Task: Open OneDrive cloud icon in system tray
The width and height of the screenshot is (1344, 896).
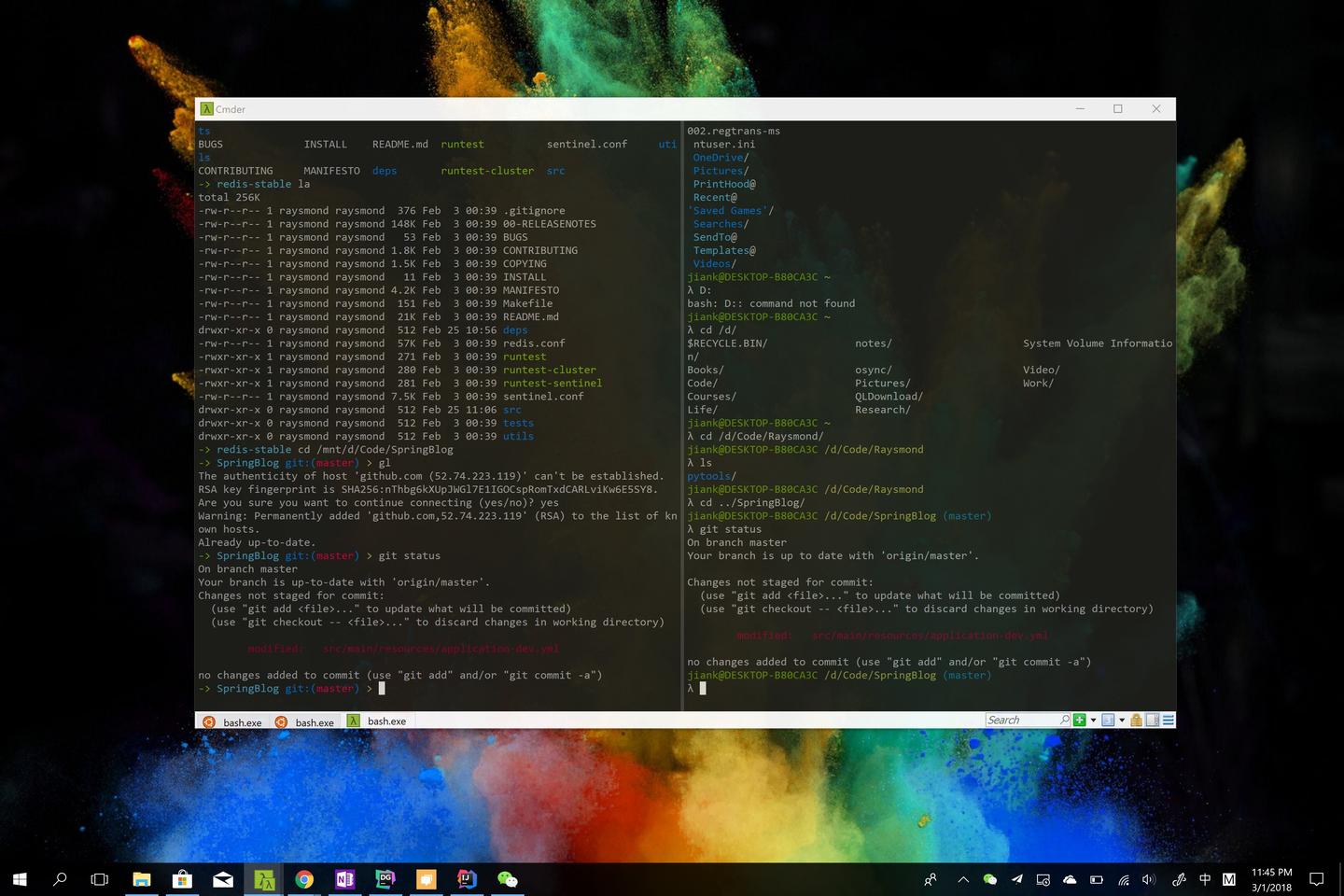Action: coord(1070,879)
